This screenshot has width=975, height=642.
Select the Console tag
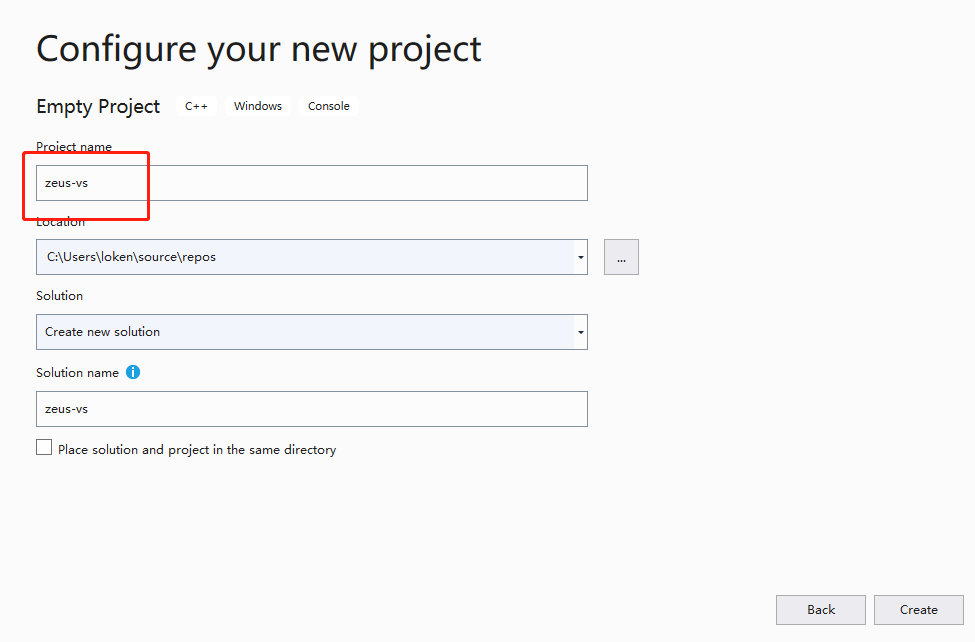(x=328, y=106)
